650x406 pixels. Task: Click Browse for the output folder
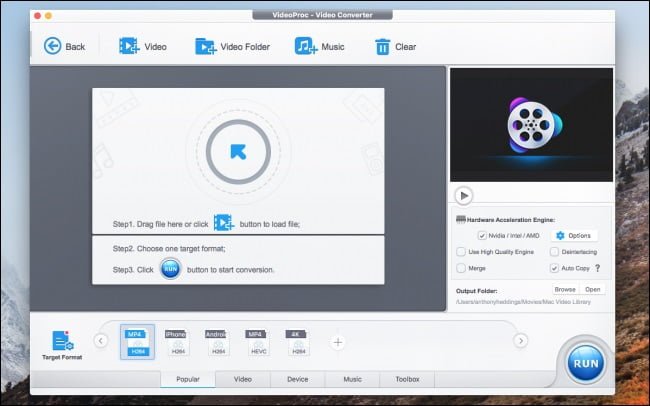click(565, 289)
